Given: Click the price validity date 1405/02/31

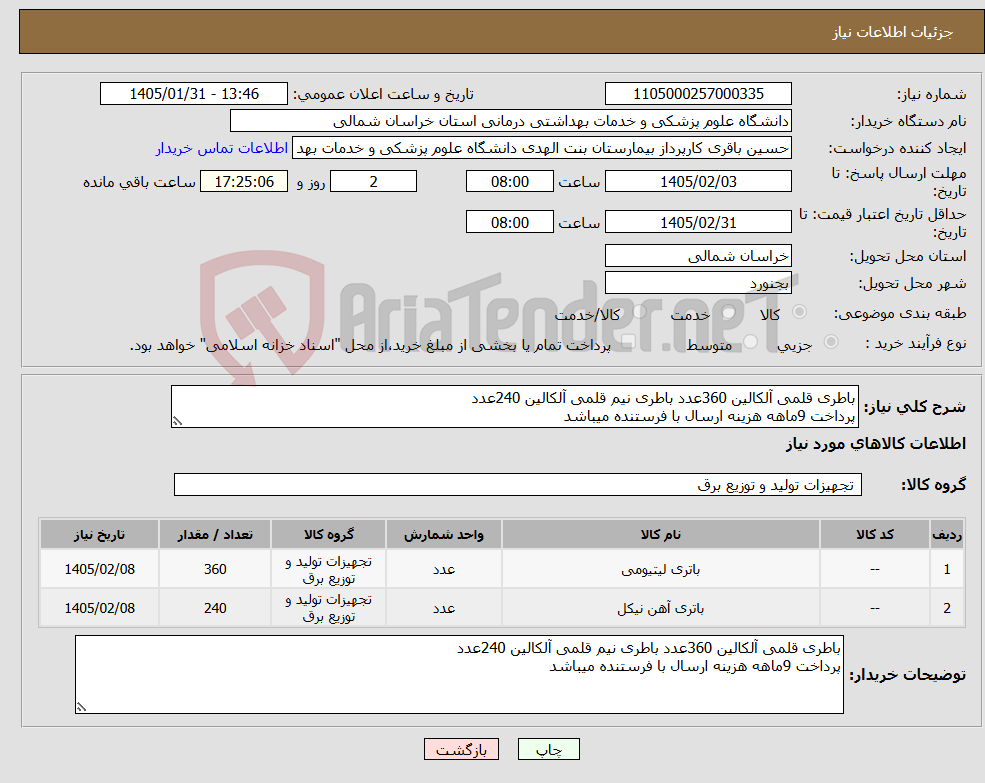Looking at the screenshot, I should tap(698, 222).
